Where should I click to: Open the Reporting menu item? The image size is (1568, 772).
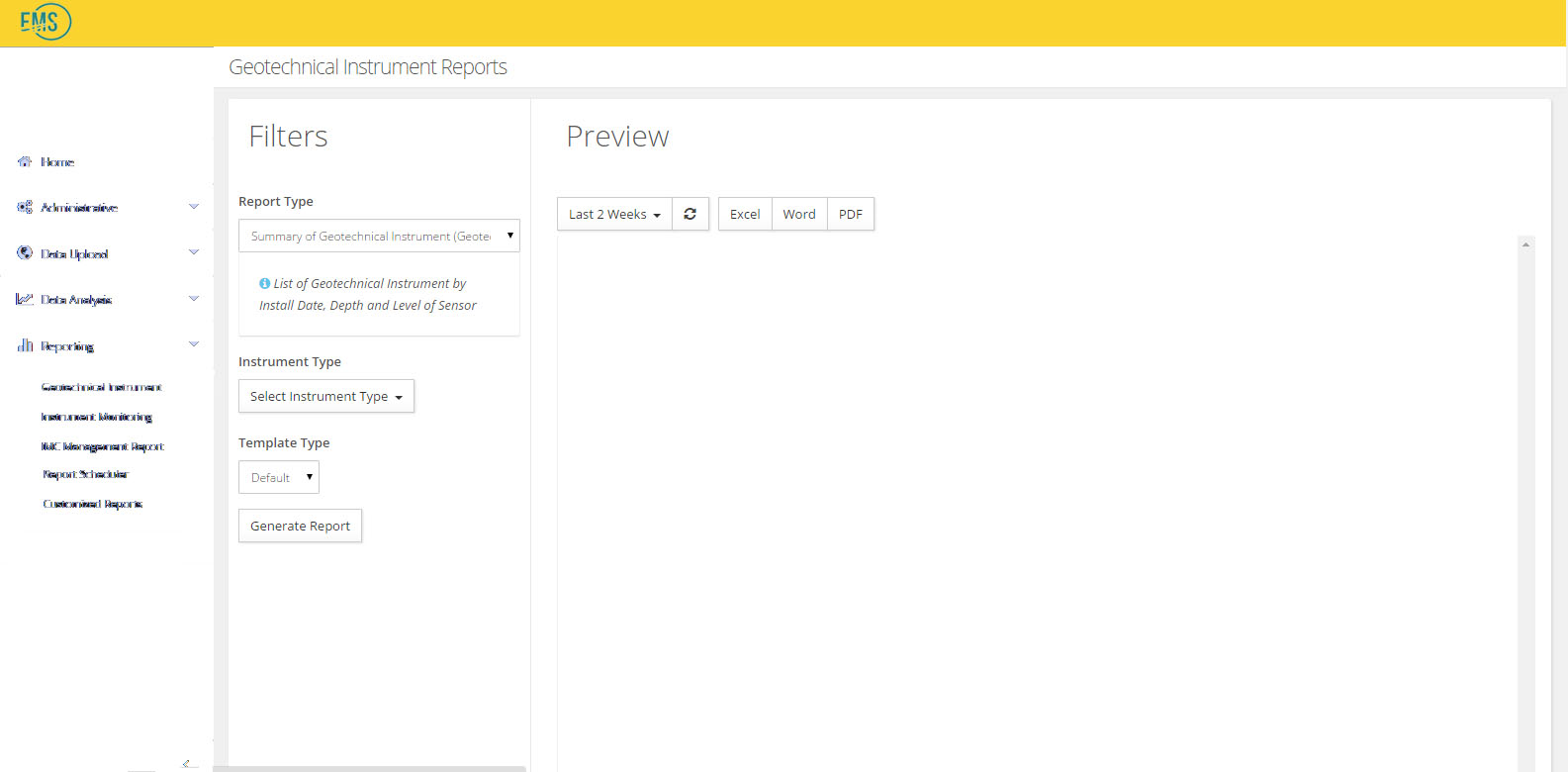(x=67, y=346)
